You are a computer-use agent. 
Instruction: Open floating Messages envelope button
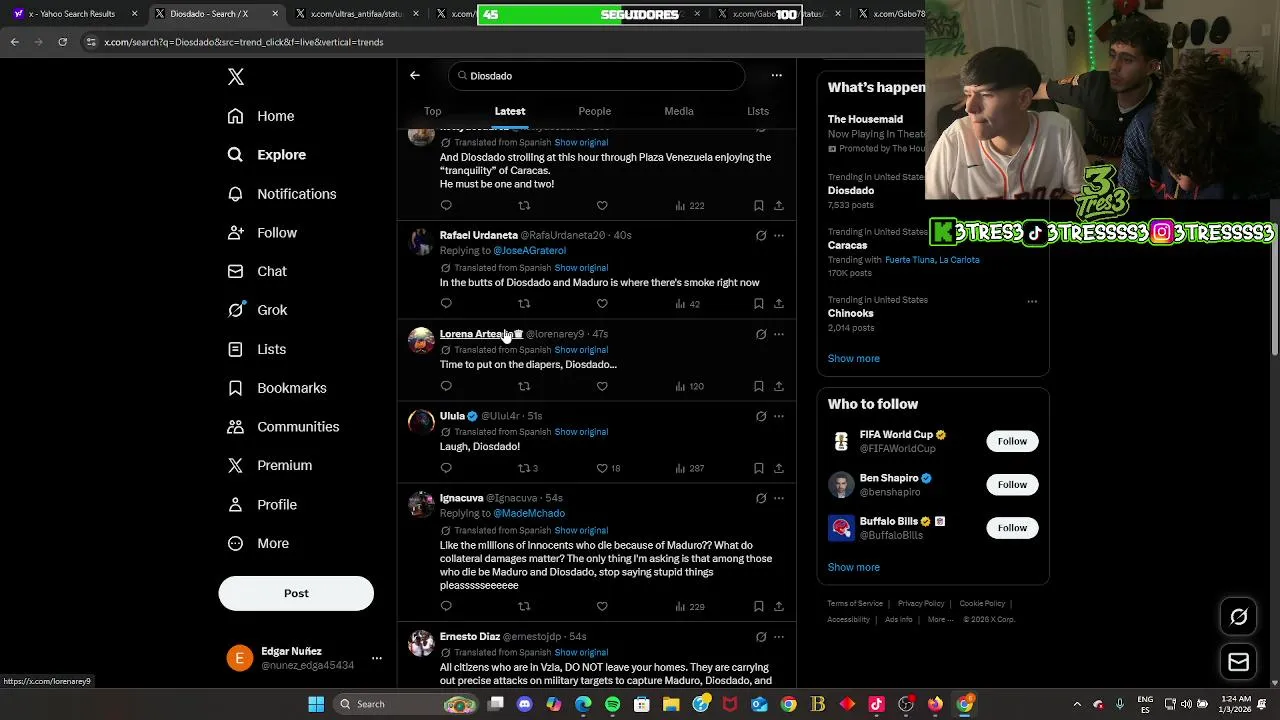click(x=1239, y=662)
